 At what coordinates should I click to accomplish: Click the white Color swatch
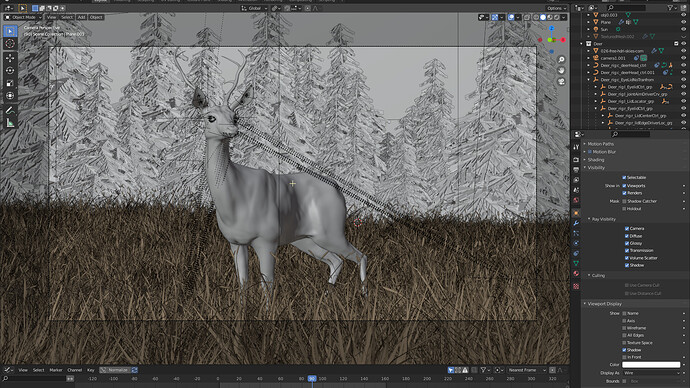point(651,365)
